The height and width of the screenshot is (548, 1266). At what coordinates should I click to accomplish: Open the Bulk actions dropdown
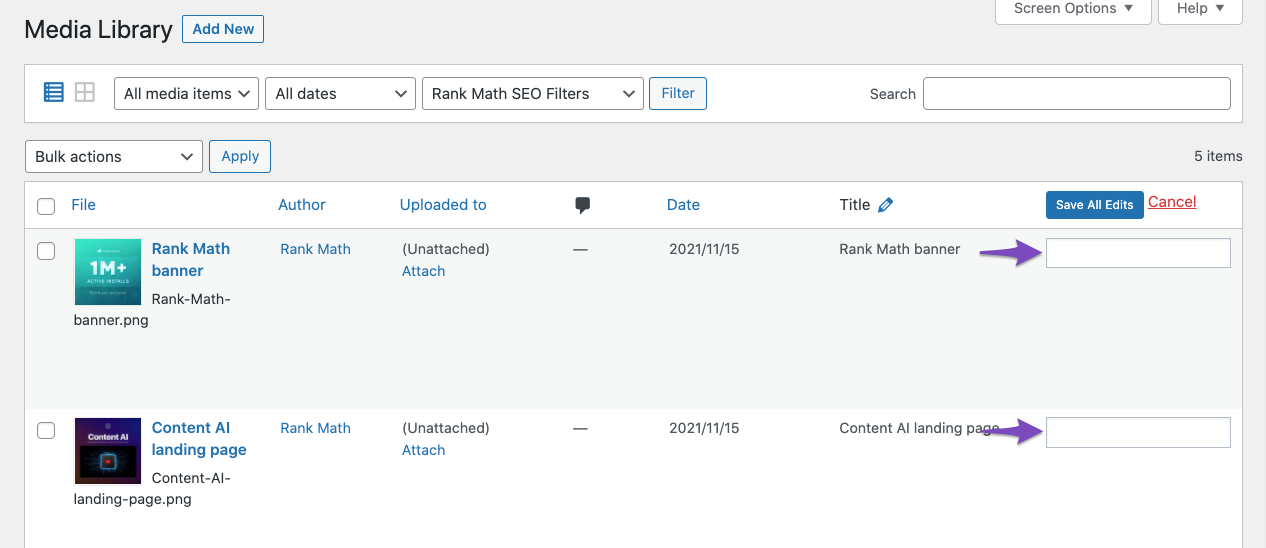click(x=113, y=156)
